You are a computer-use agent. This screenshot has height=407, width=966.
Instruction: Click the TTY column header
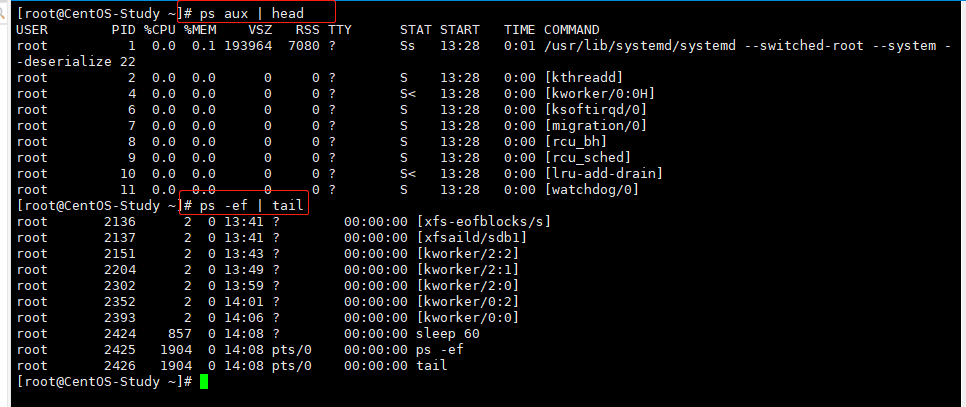pos(339,30)
